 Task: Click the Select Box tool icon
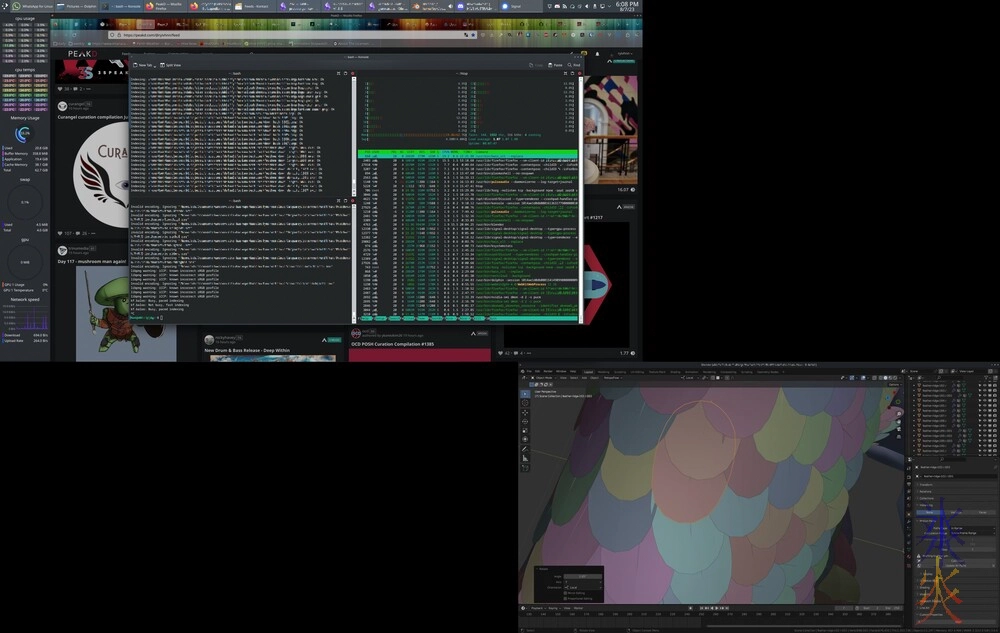pos(526,393)
